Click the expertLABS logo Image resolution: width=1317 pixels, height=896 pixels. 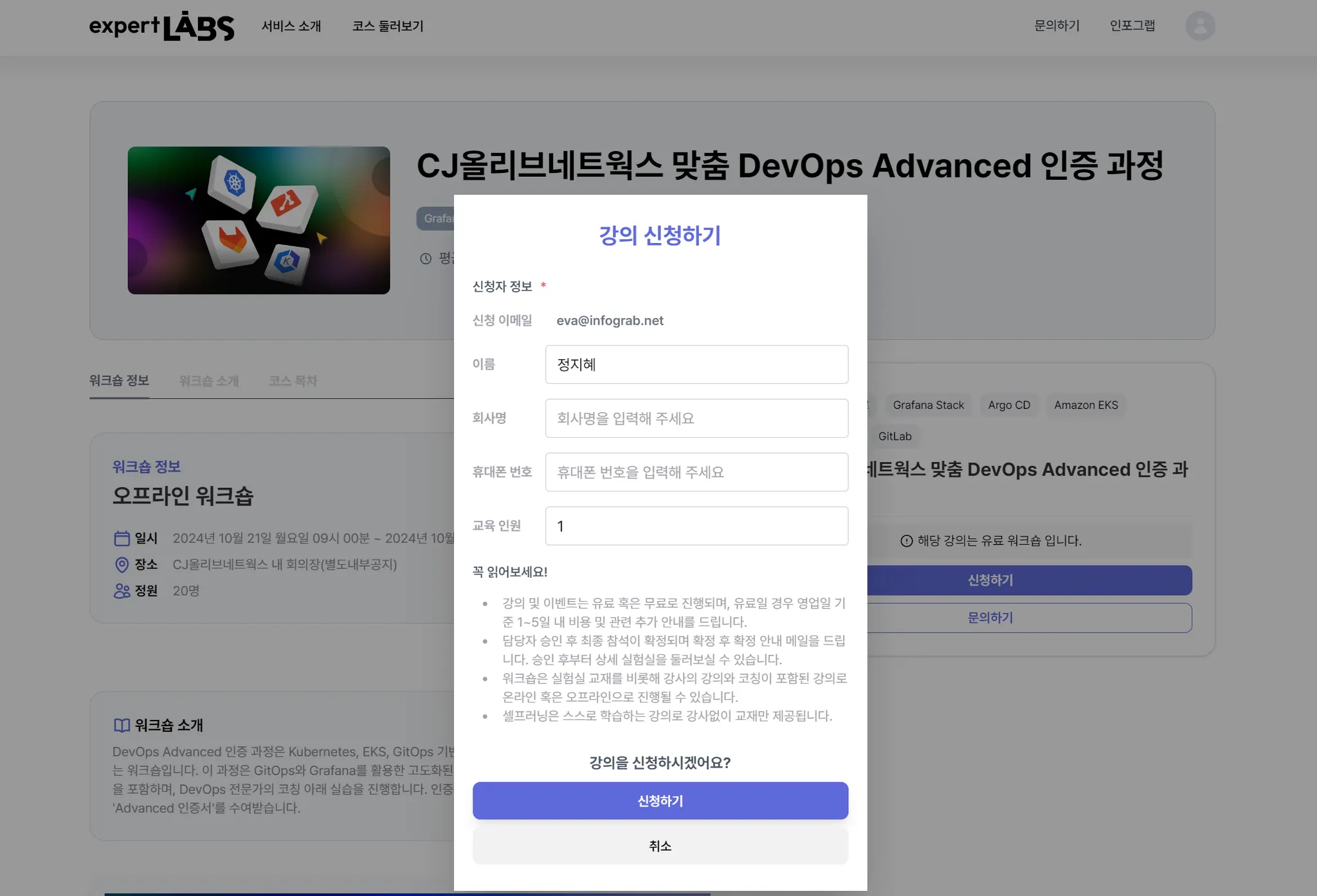point(161,26)
